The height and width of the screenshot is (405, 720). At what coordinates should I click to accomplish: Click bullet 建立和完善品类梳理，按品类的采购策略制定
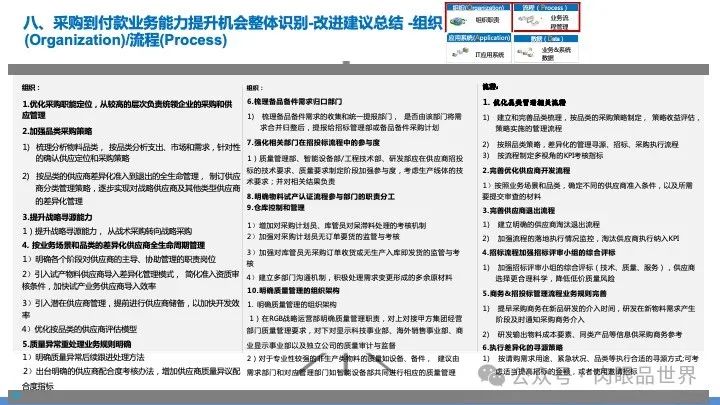point(591,123)
